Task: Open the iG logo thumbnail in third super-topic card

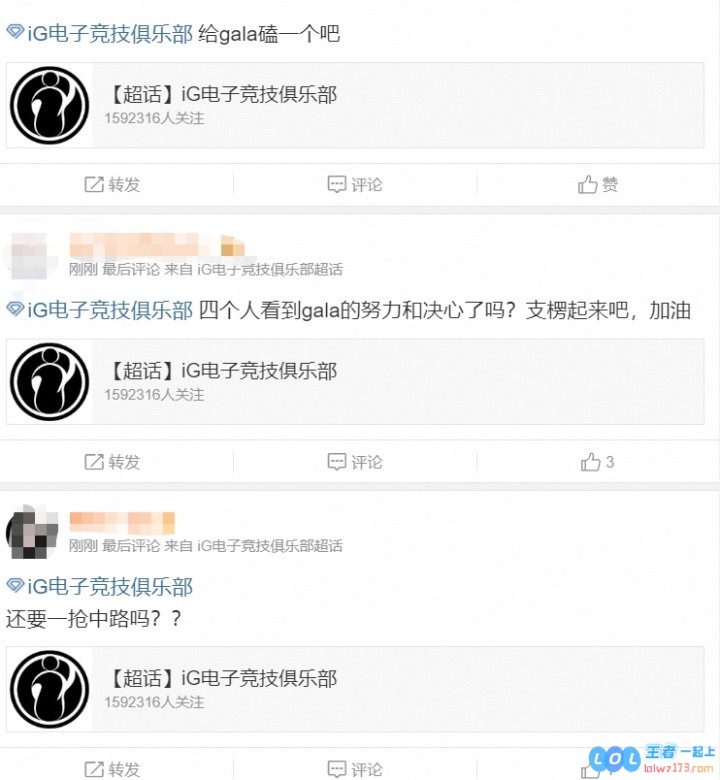Action: coord(49,689)
